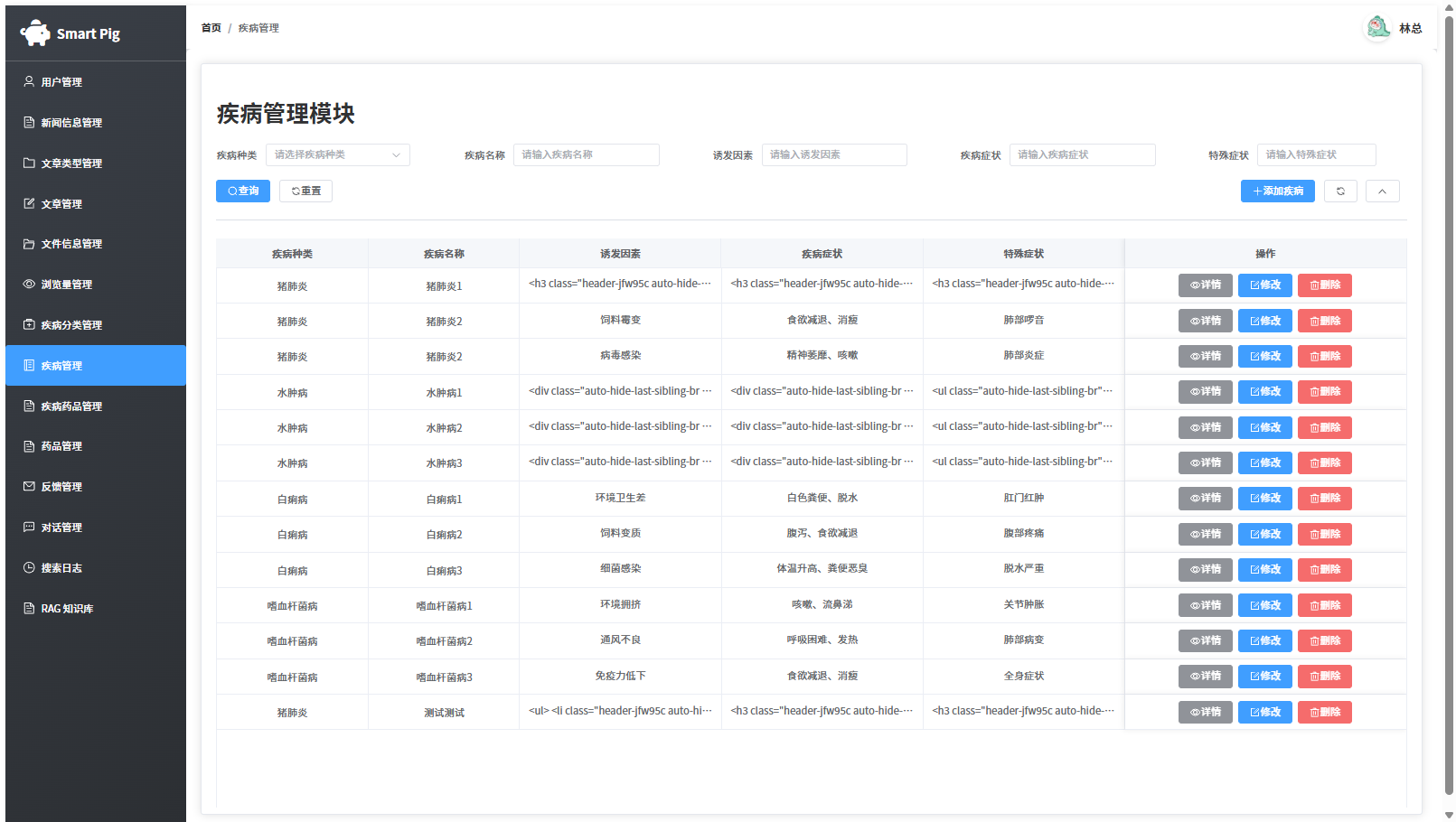The image size is (1456, 822).
Task: Select the 特殊症状 text field
Action: coord(1317,154)
